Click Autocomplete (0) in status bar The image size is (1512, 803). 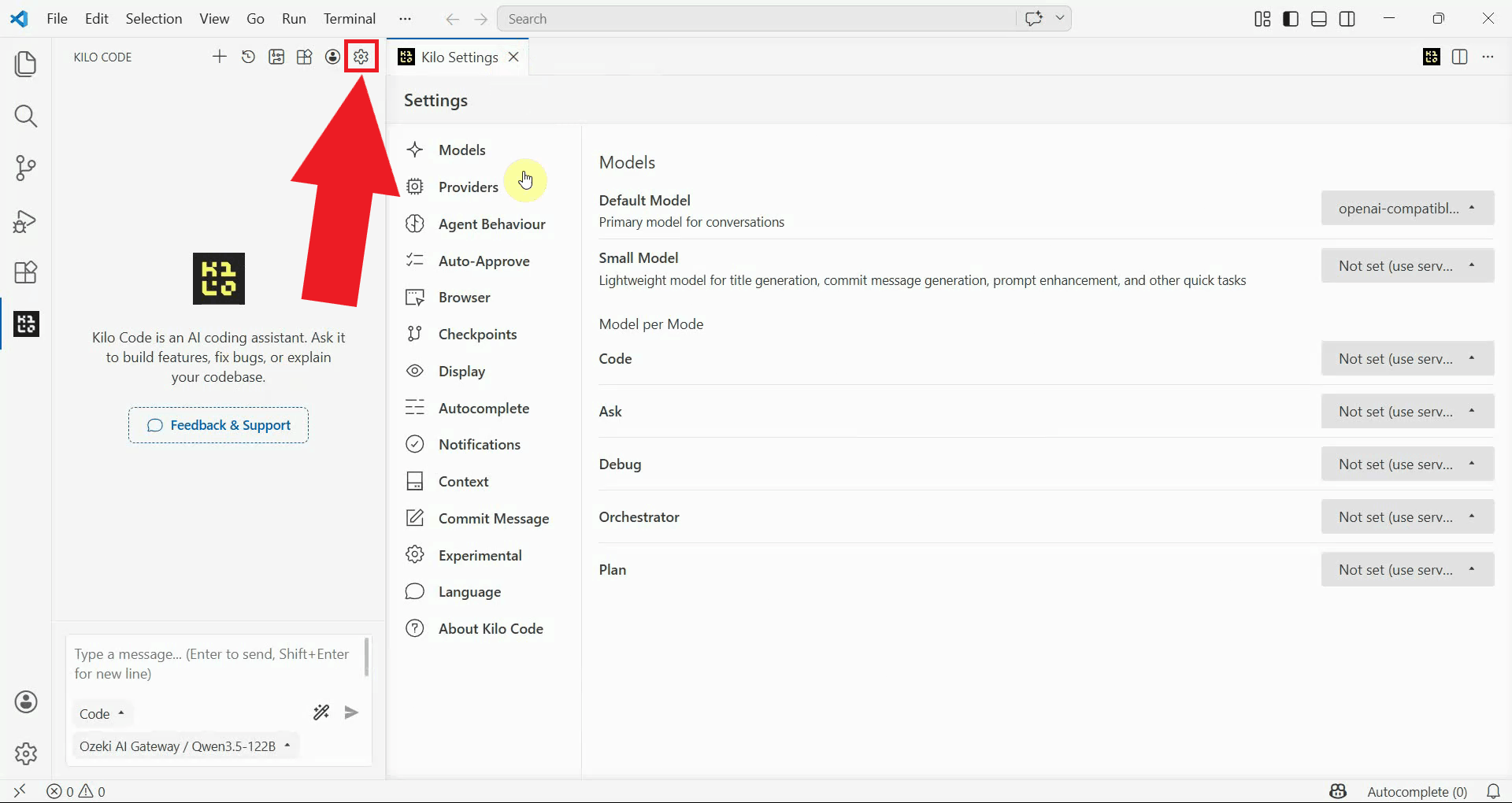[x=1417, y=791]
